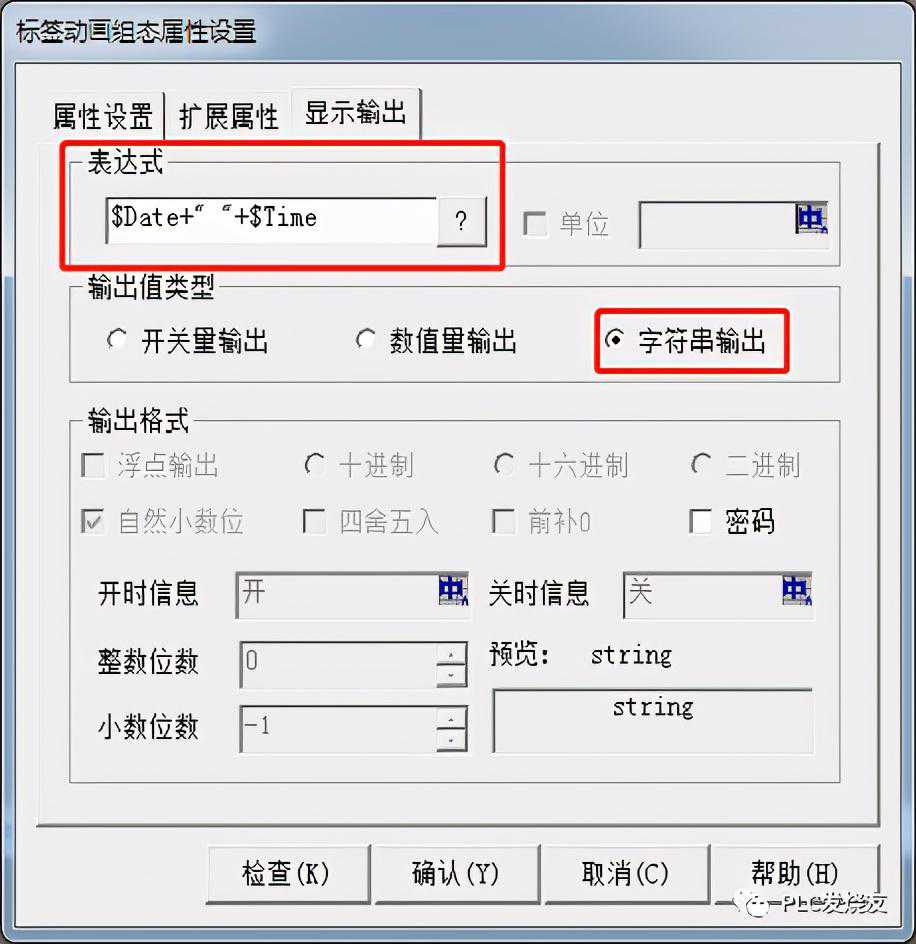The width and height of the screenshot is (916, 944).
Task: Confirm with 确认(Y) button
Action: (456, 874)
